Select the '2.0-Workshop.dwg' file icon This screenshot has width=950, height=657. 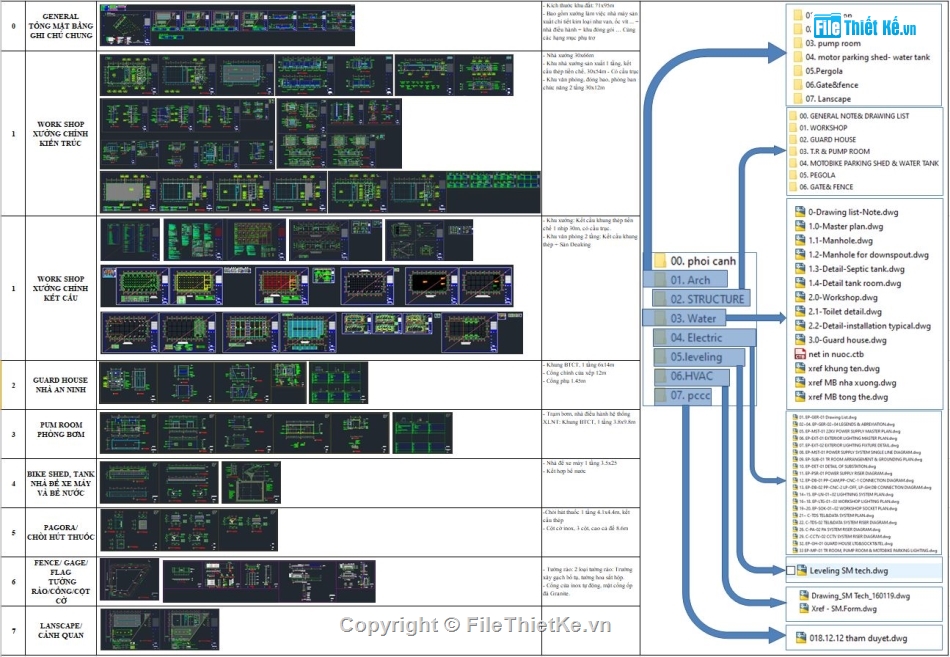click(x=800, y=297)
